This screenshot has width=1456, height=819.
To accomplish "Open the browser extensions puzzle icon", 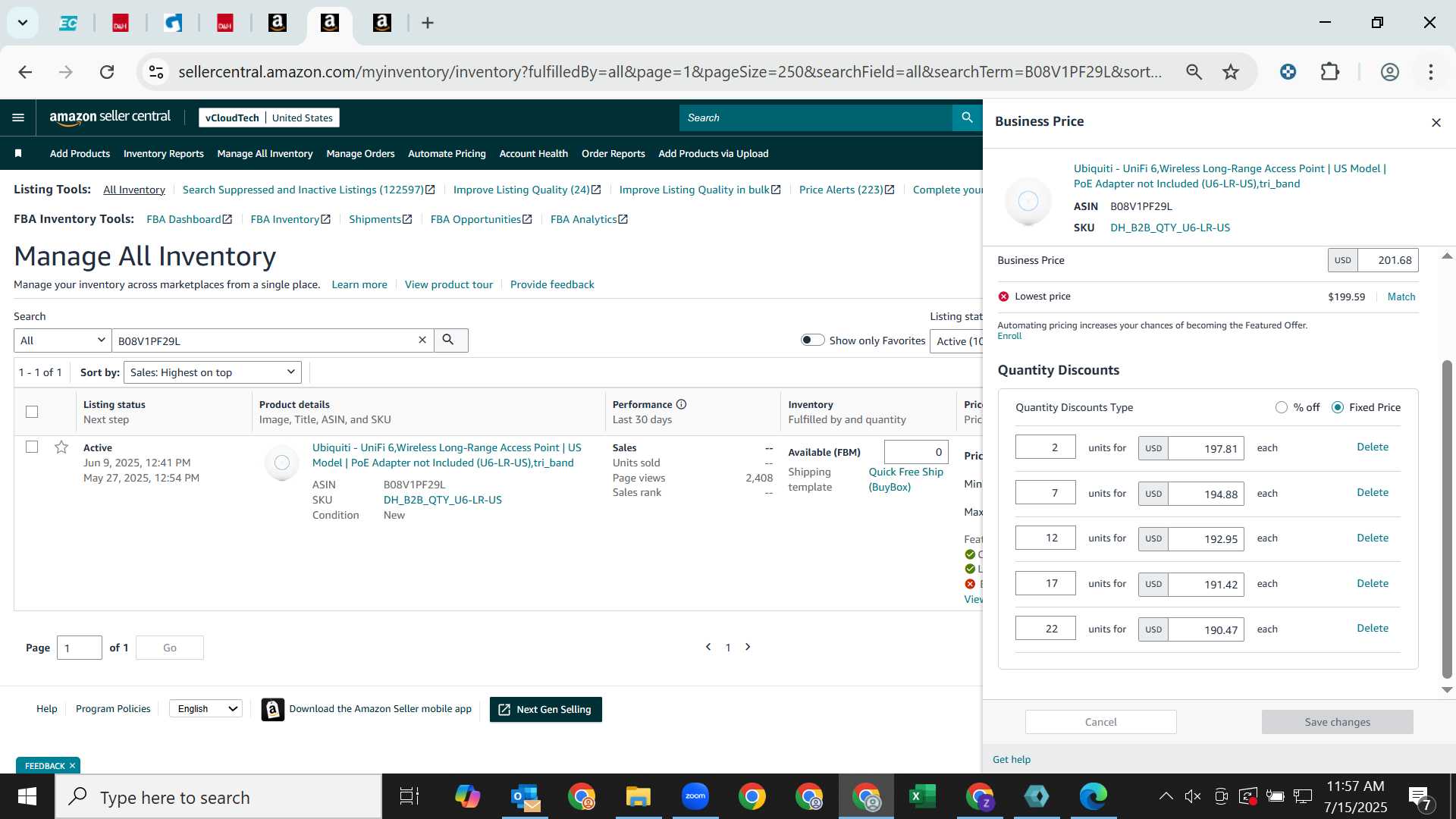I will tap(1330, 72).
